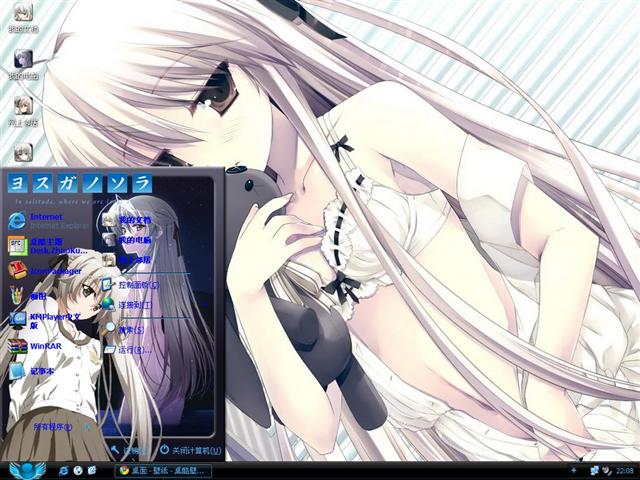Viewport: 640px width, 480px height.
Task: Launch Internet Explorer from Start menu
Action: tap(48, 221)
